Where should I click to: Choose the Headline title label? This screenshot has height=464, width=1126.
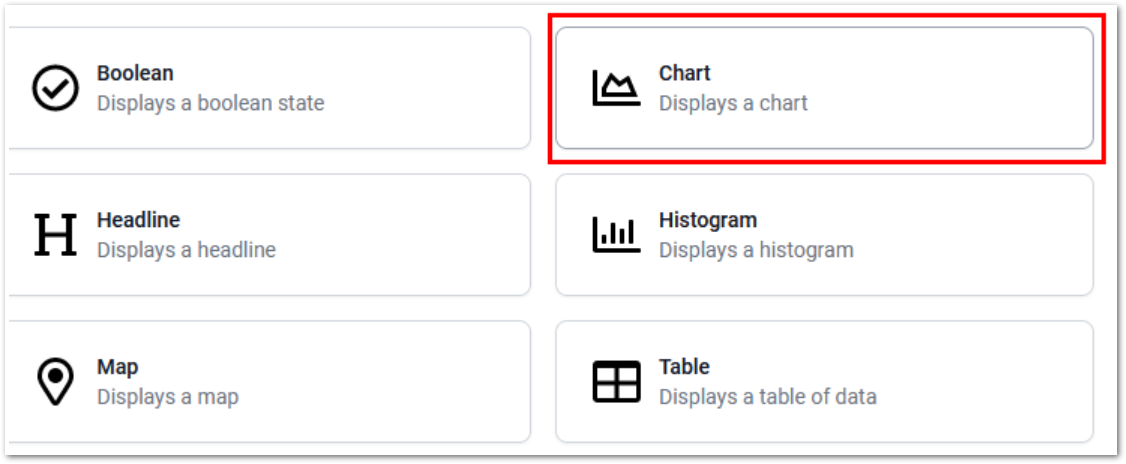(138, 220)
